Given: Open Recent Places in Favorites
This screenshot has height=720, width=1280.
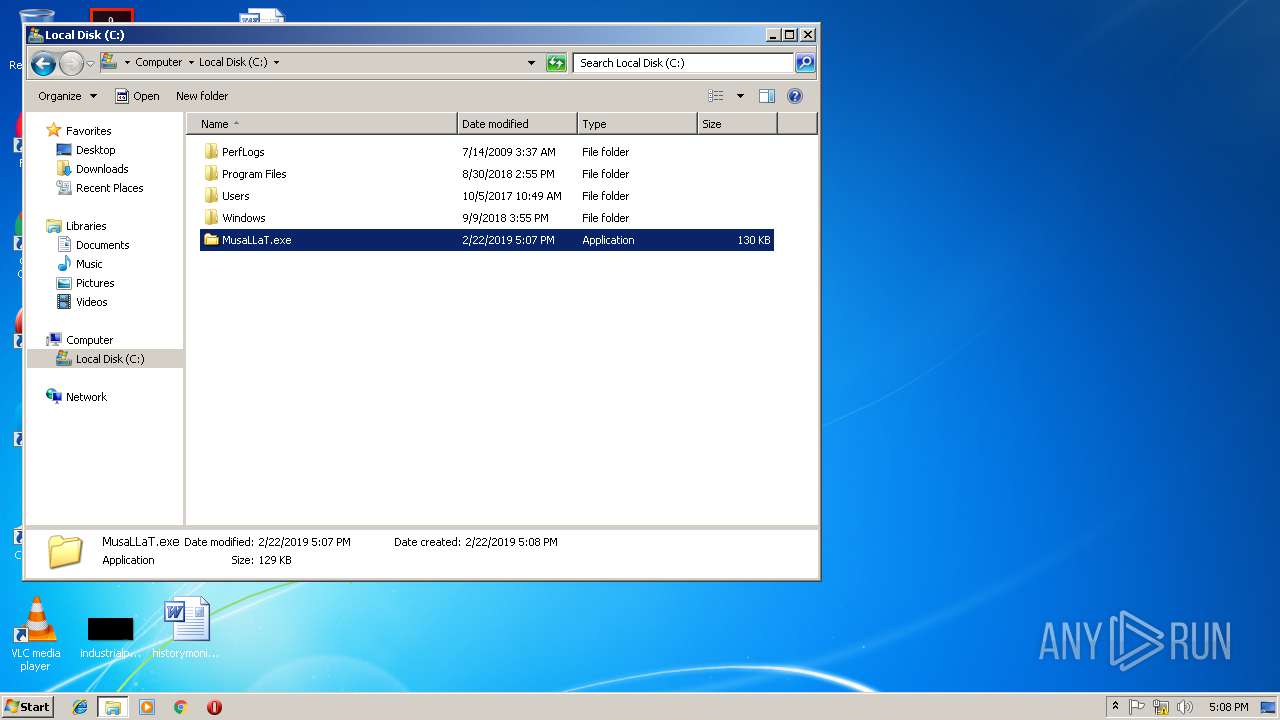Looking at the screenshot, I should 109,188.
